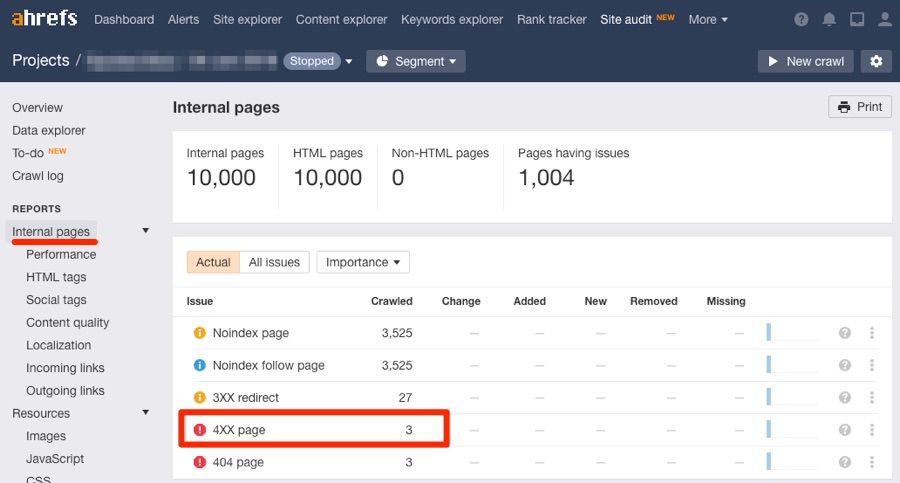The width and height of the screenshot is (900, 483).
Task: Open the Importance filter dropdown
Action: (x=363, y=262)
